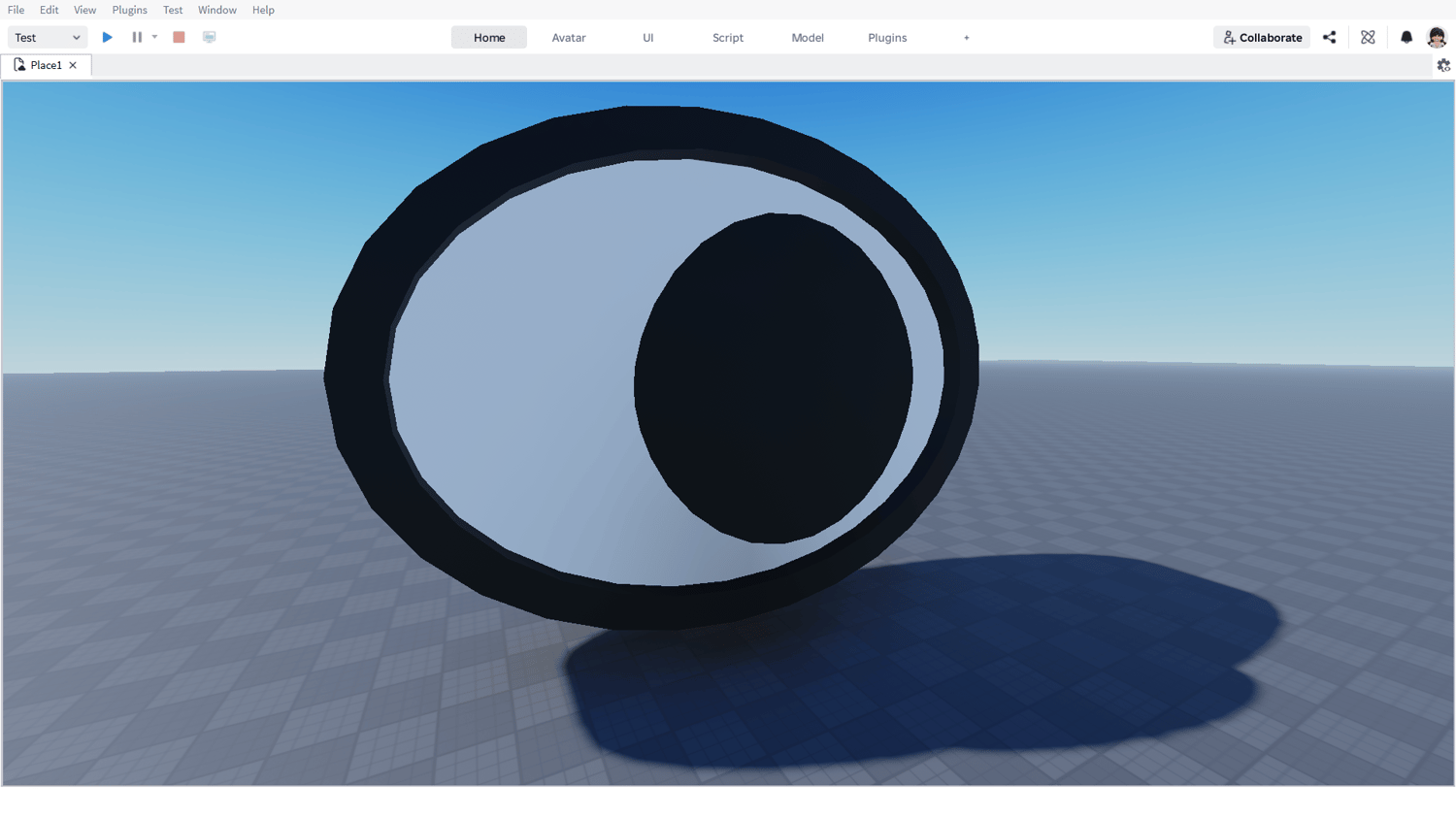Expand the small arrow next to Pause
The width and height of the screenshot is (1456, 818).
tap(154, 37)
